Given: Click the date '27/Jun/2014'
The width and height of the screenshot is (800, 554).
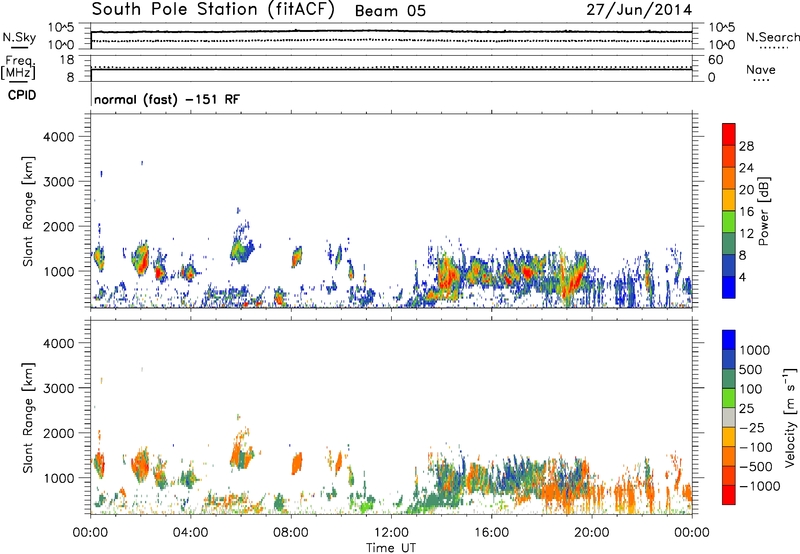Looking at the screenshot, I should (639, 10).
